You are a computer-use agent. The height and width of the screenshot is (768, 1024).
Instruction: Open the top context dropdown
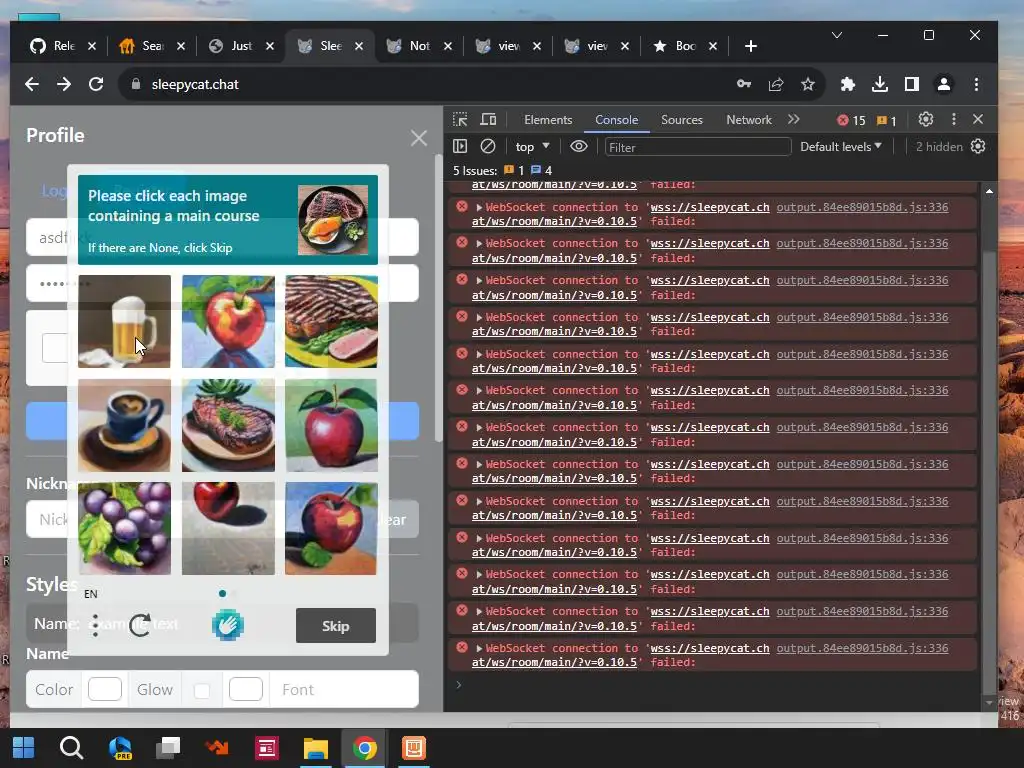[x=532, y=147]
